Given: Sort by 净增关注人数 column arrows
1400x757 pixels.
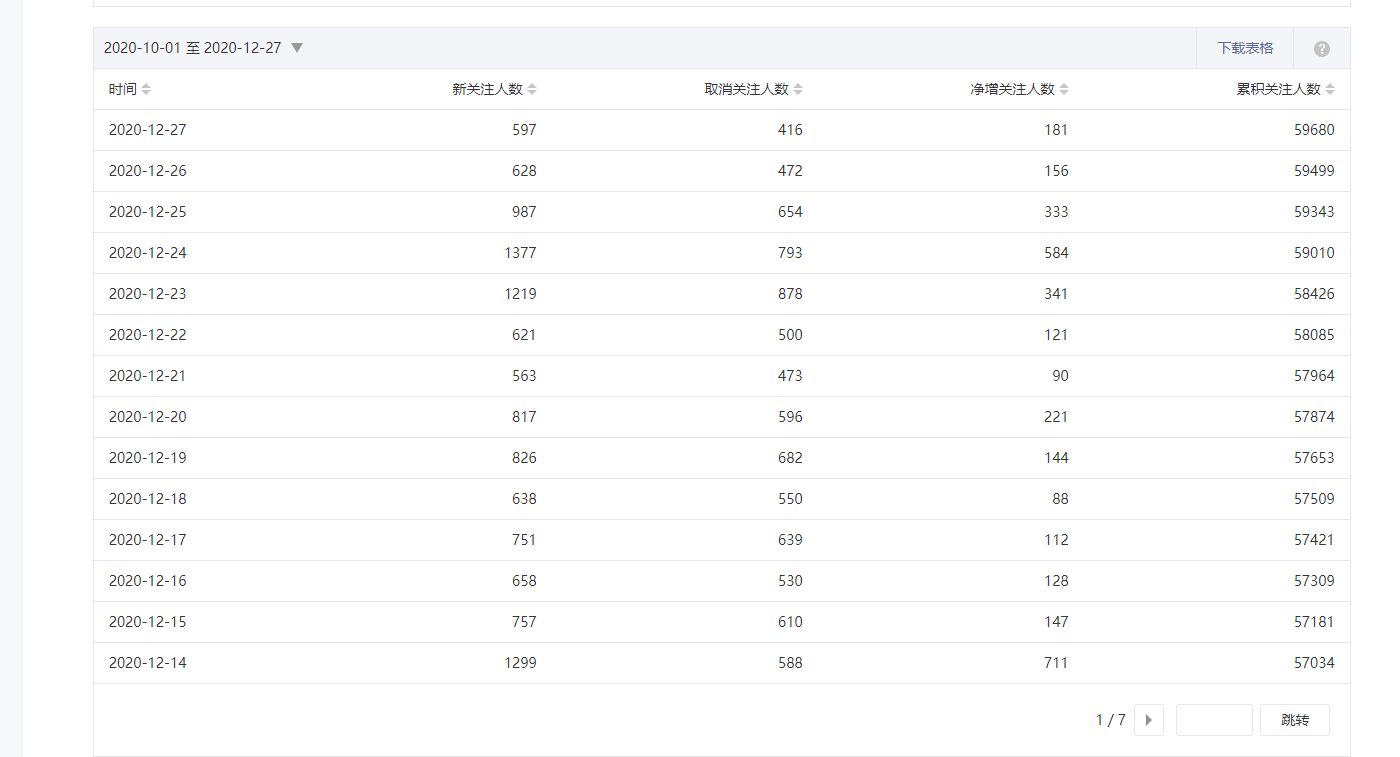Looking at the screenshot, I should (x=1064, y=89).
